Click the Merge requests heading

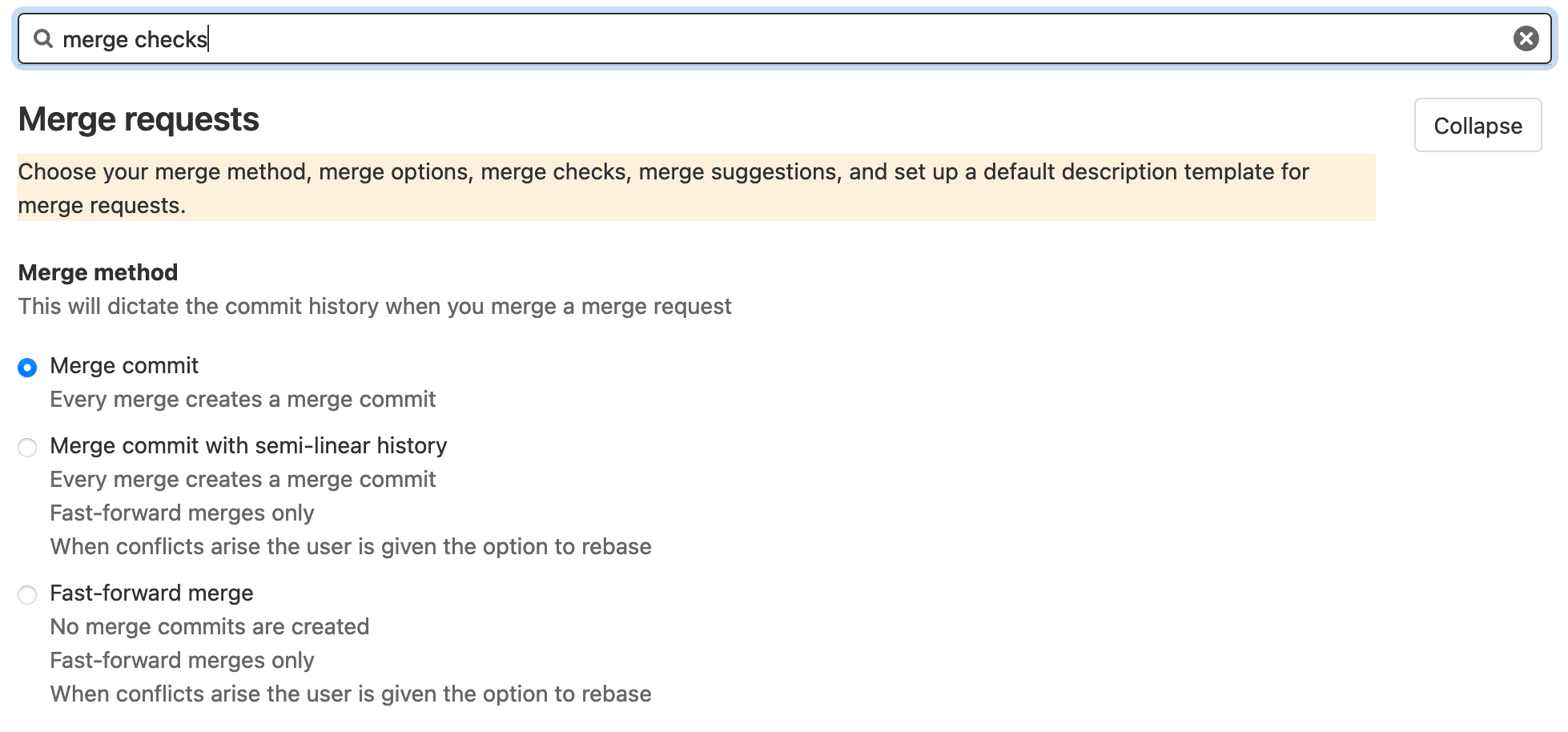(x=138, y=119)
